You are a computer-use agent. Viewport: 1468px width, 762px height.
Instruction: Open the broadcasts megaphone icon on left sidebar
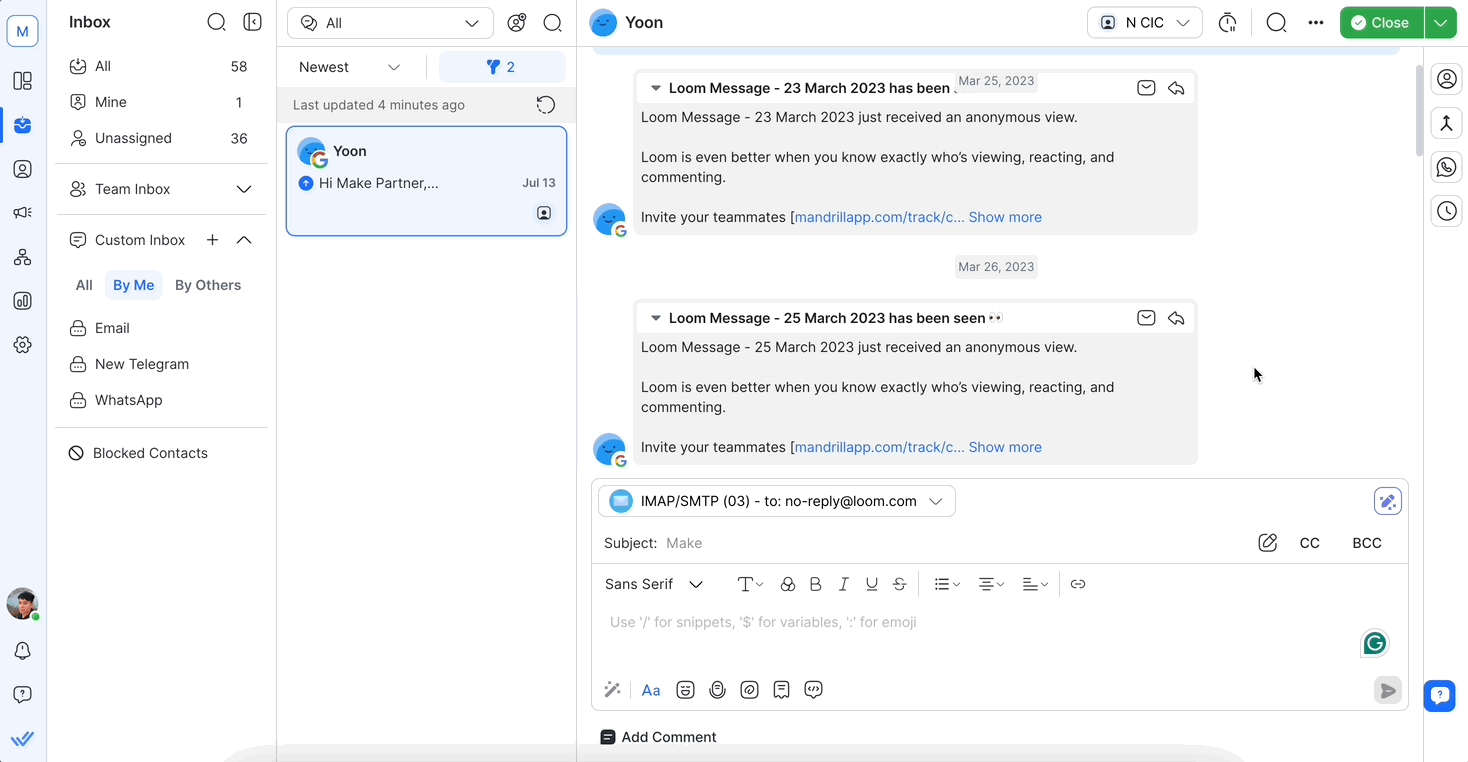coord(22,212)
